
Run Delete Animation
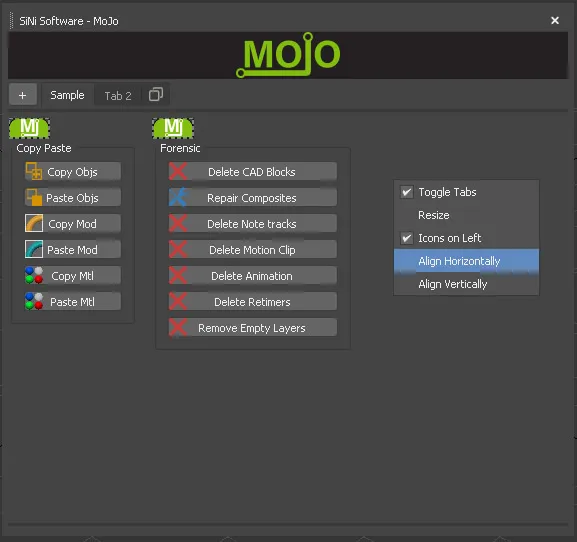(253, 276)
